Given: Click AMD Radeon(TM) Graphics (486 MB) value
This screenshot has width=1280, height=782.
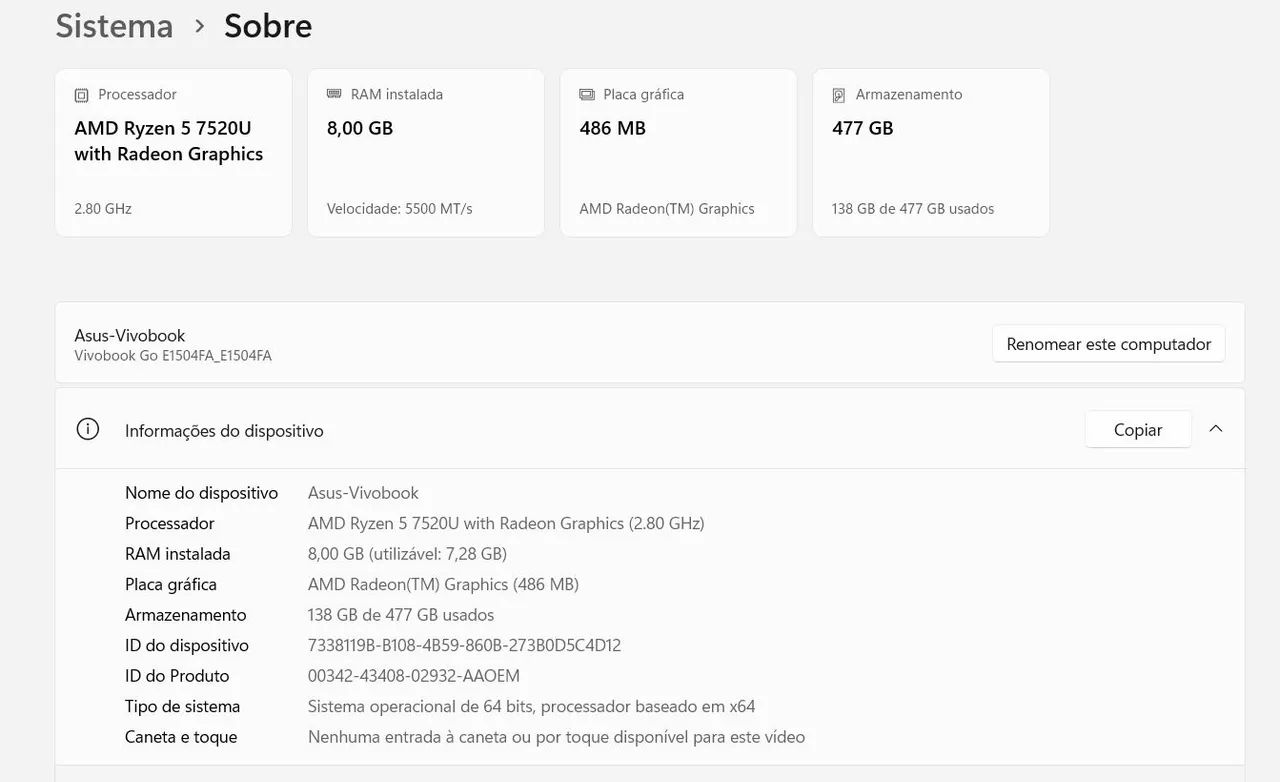Looking at the screenshot, I should coord(443,584).
